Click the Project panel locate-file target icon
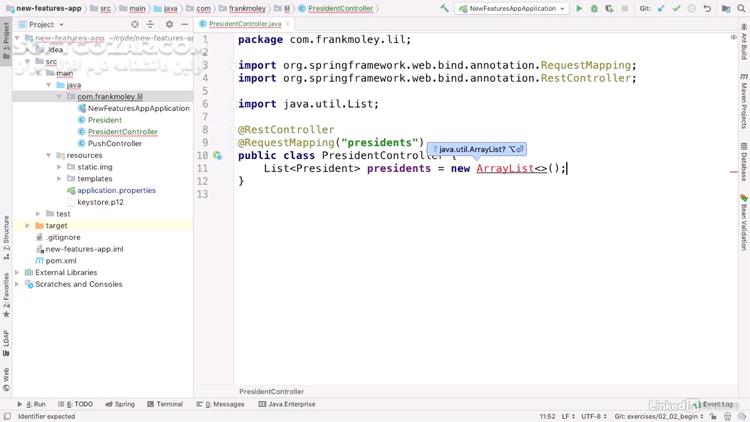Screen dimensions: 750x422 click(135, 24)
